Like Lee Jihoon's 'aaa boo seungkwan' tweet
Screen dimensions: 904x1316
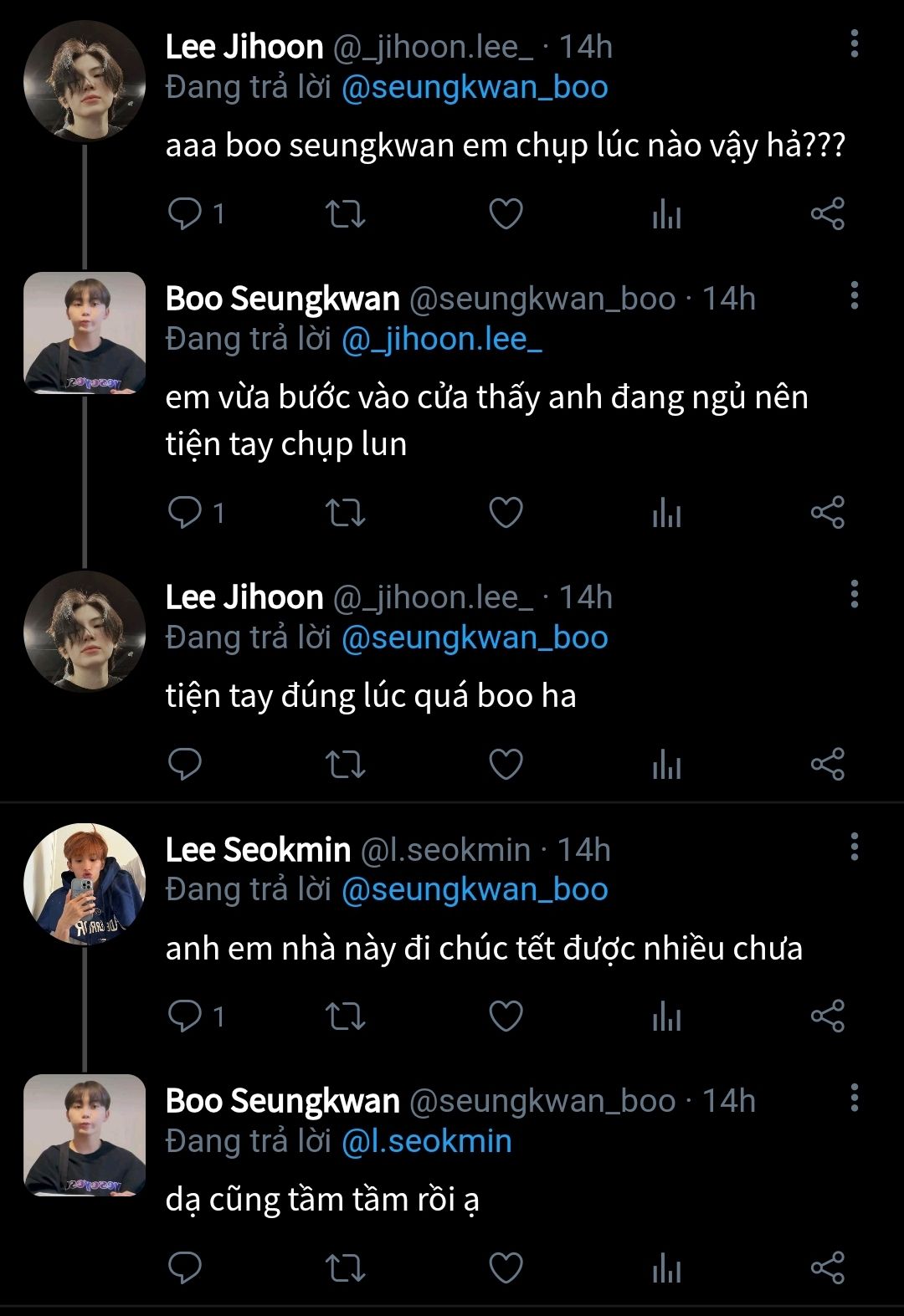(x=506, y=214)
